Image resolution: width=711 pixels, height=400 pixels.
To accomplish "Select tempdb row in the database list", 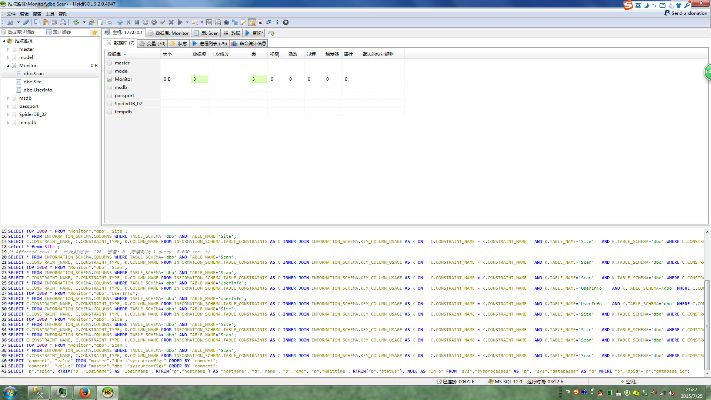I will coord(123,111).
